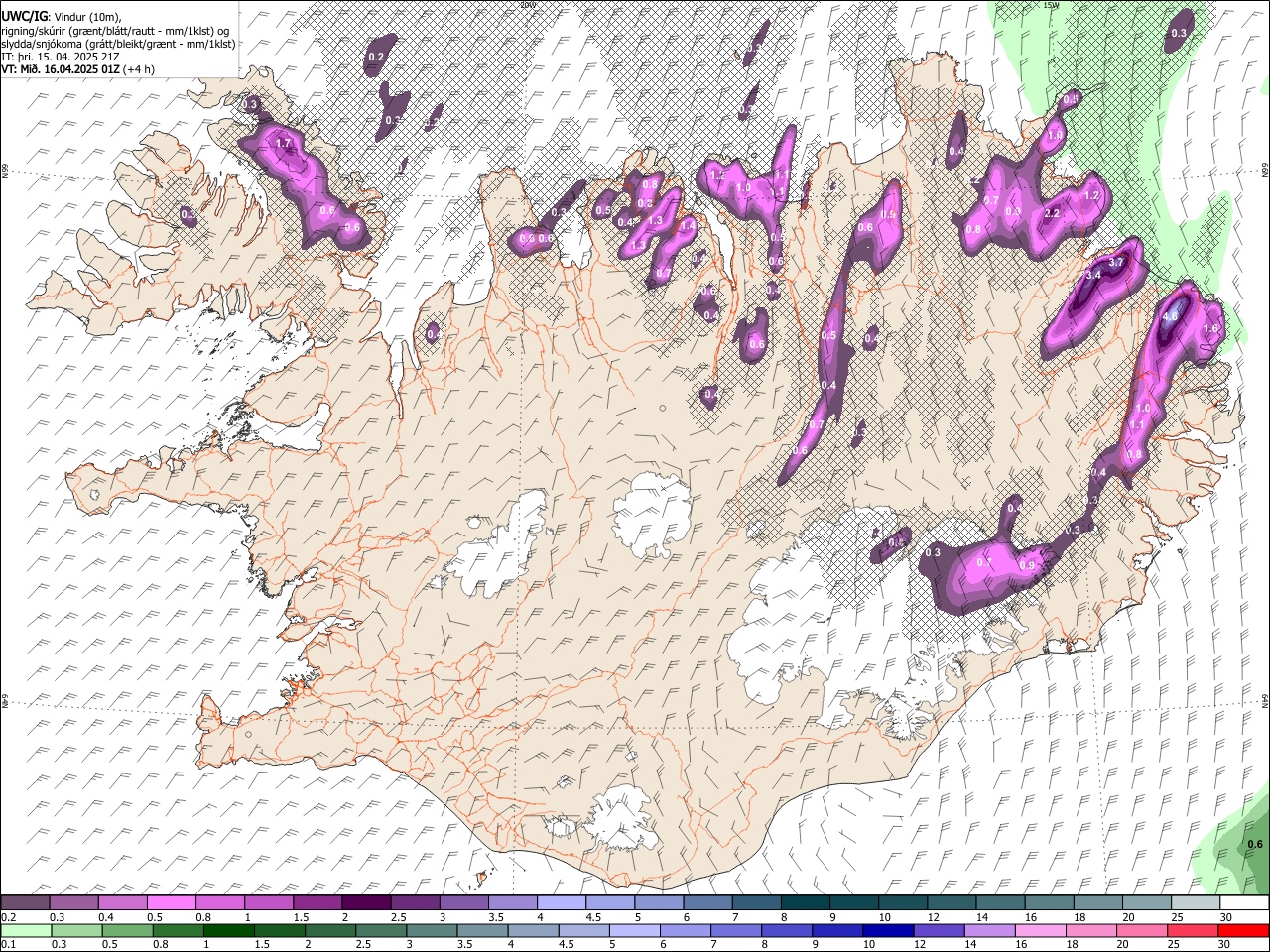Select the lower legend swatch labeled 9
Viewport: 1270px width, 952px height.
(x=837, y=930)
